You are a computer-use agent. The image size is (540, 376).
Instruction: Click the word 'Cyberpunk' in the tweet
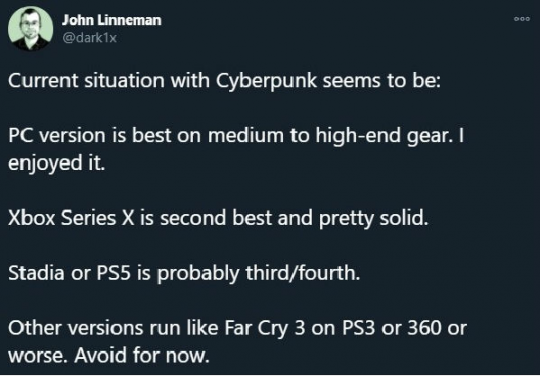[x=266, y=82]
